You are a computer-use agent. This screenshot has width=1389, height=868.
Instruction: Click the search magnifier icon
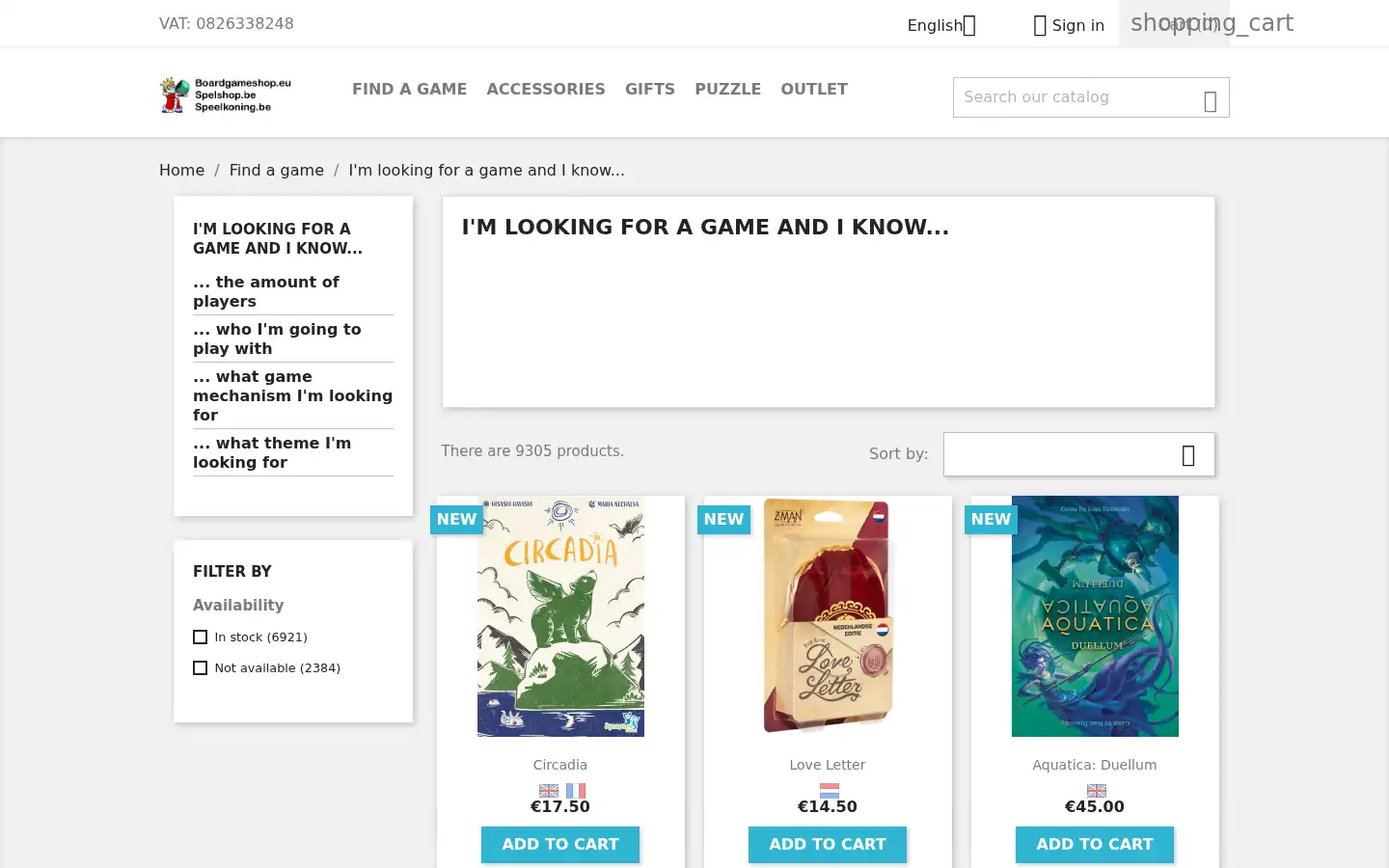(x=1210, y=101)
